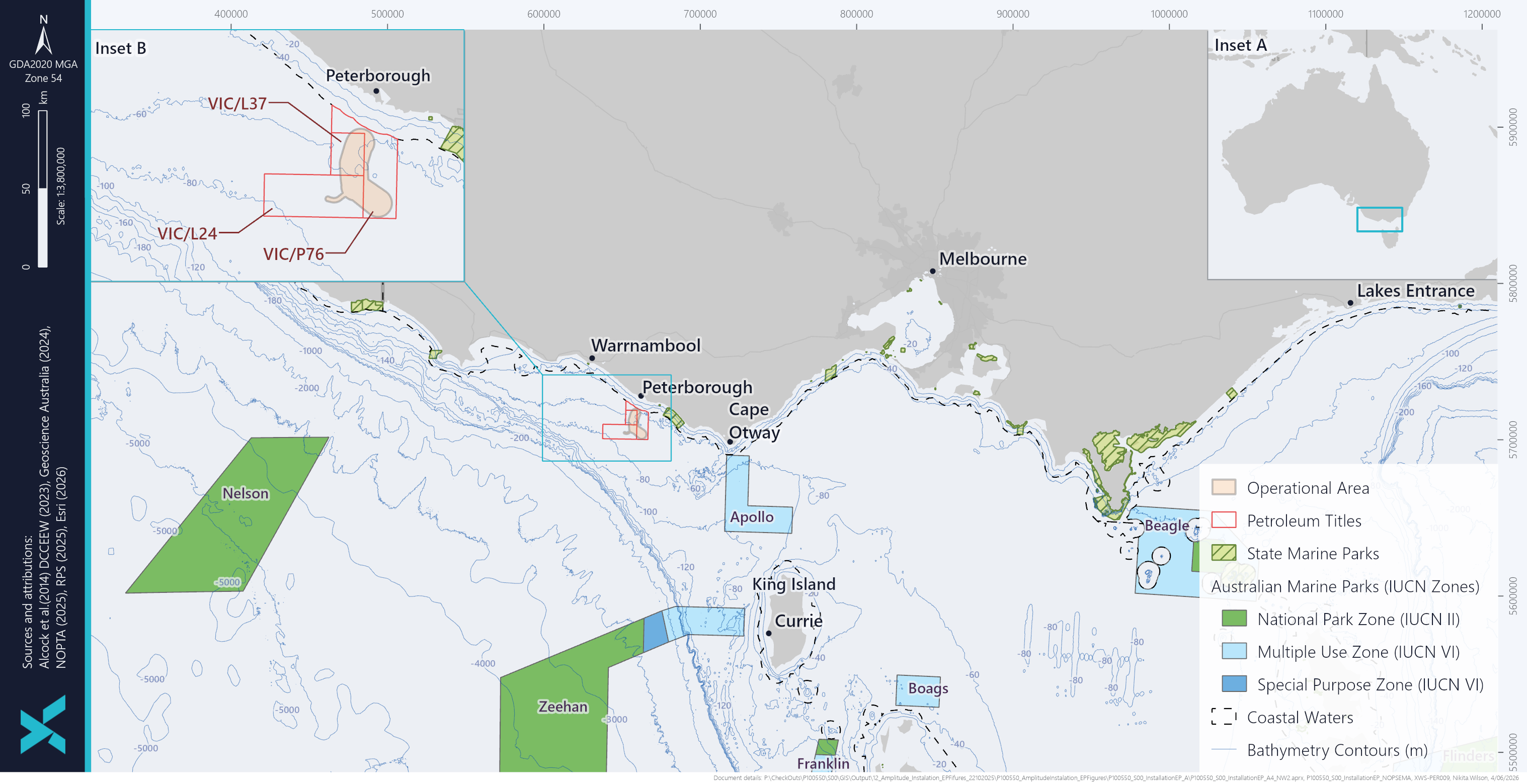
Task: Click the Special Purpose Zone blue legend swatch
Action: click(1234, 684)
